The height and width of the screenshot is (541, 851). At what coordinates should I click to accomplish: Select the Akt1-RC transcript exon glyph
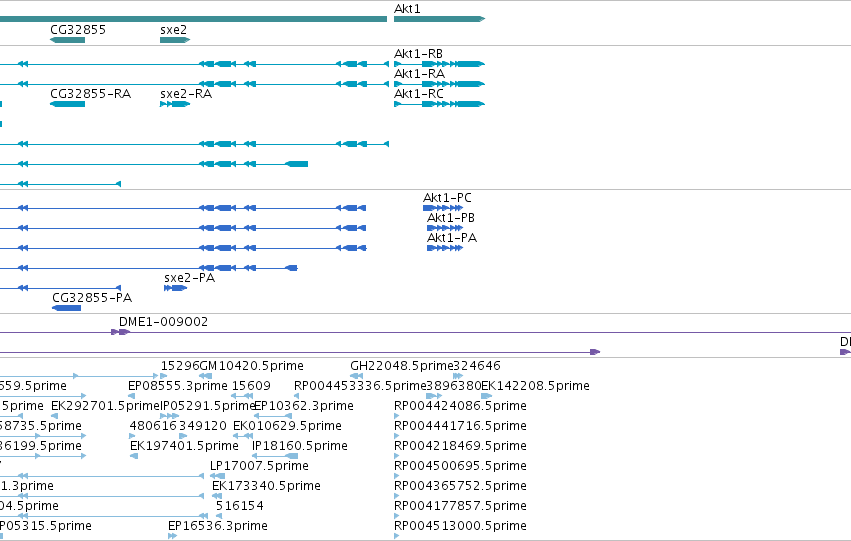(439, 104)
